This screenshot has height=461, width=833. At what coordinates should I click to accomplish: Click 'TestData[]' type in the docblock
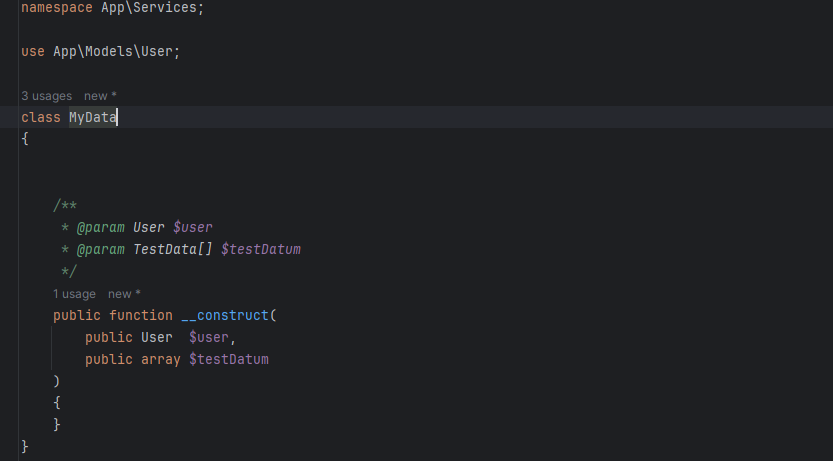tap(173, 250)
